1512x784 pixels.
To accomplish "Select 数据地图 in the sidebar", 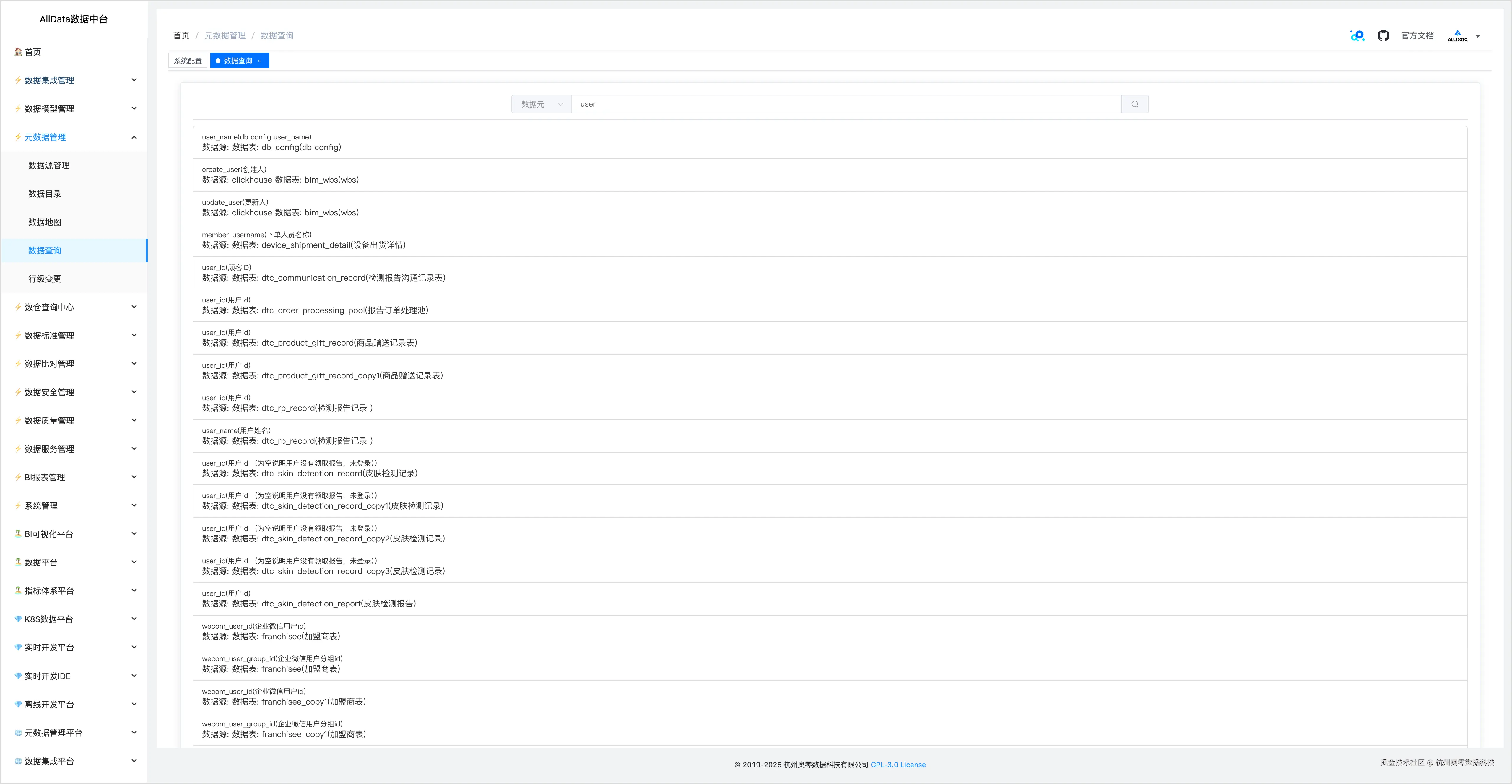I will pos(45,222).
